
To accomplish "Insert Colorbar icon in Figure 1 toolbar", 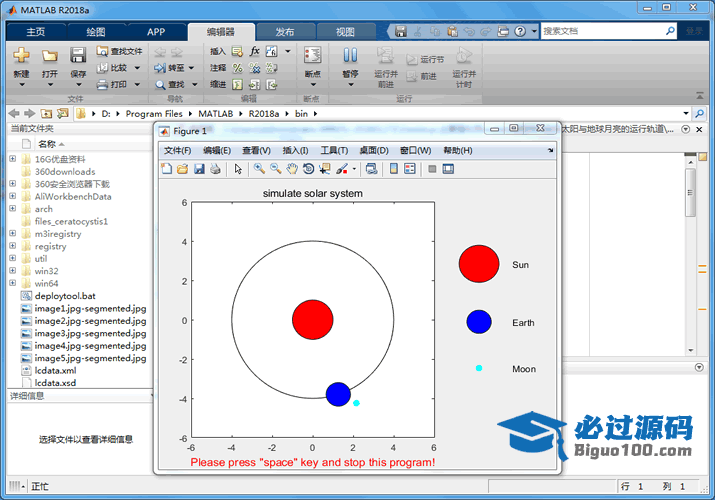I will pos(394,169).
